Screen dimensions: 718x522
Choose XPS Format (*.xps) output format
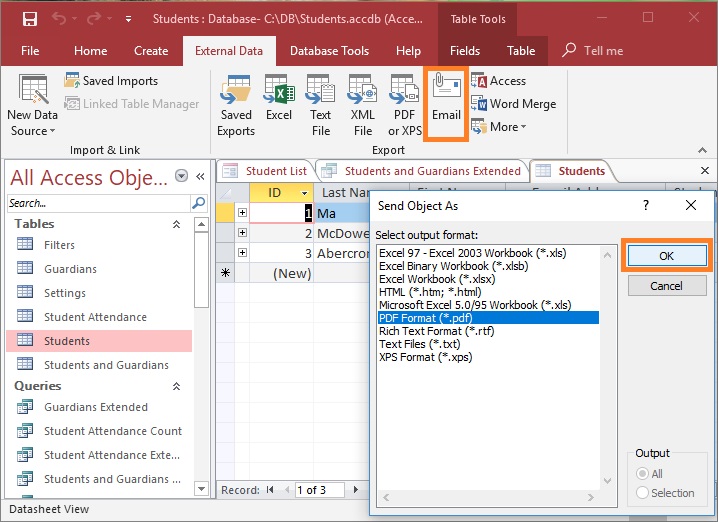[488, 357]
